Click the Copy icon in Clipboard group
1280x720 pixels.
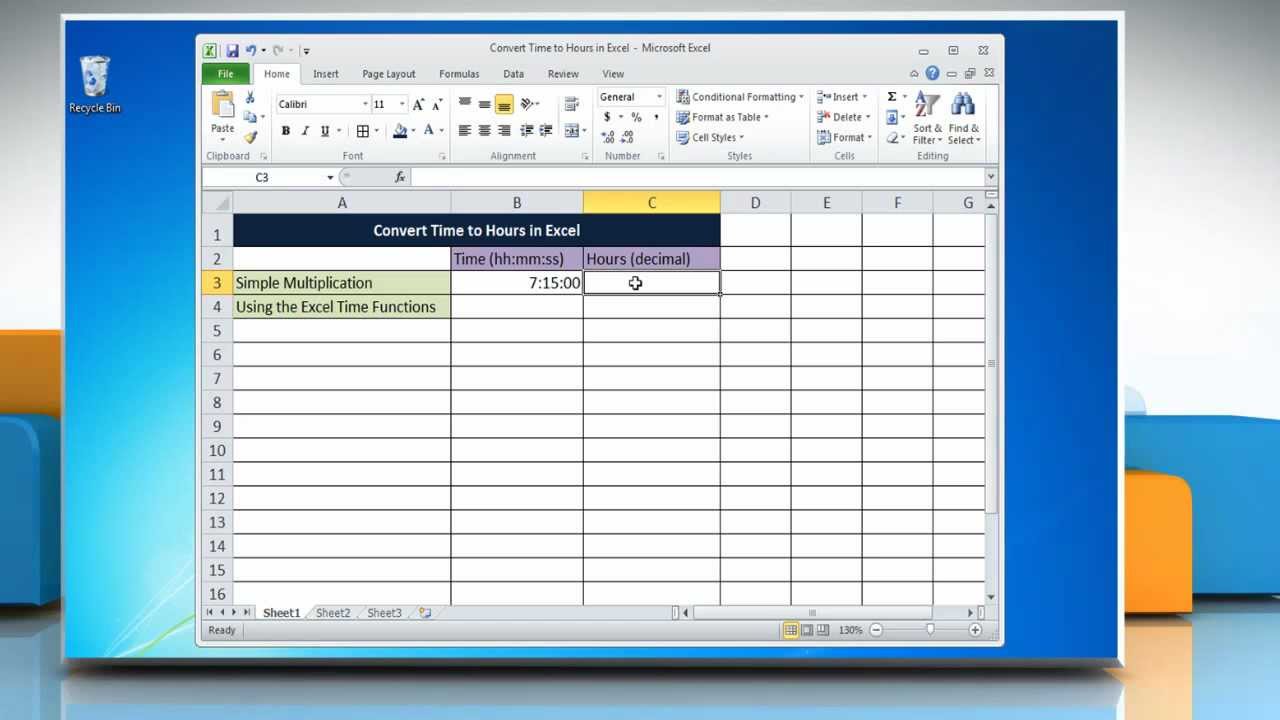point(249,117)
